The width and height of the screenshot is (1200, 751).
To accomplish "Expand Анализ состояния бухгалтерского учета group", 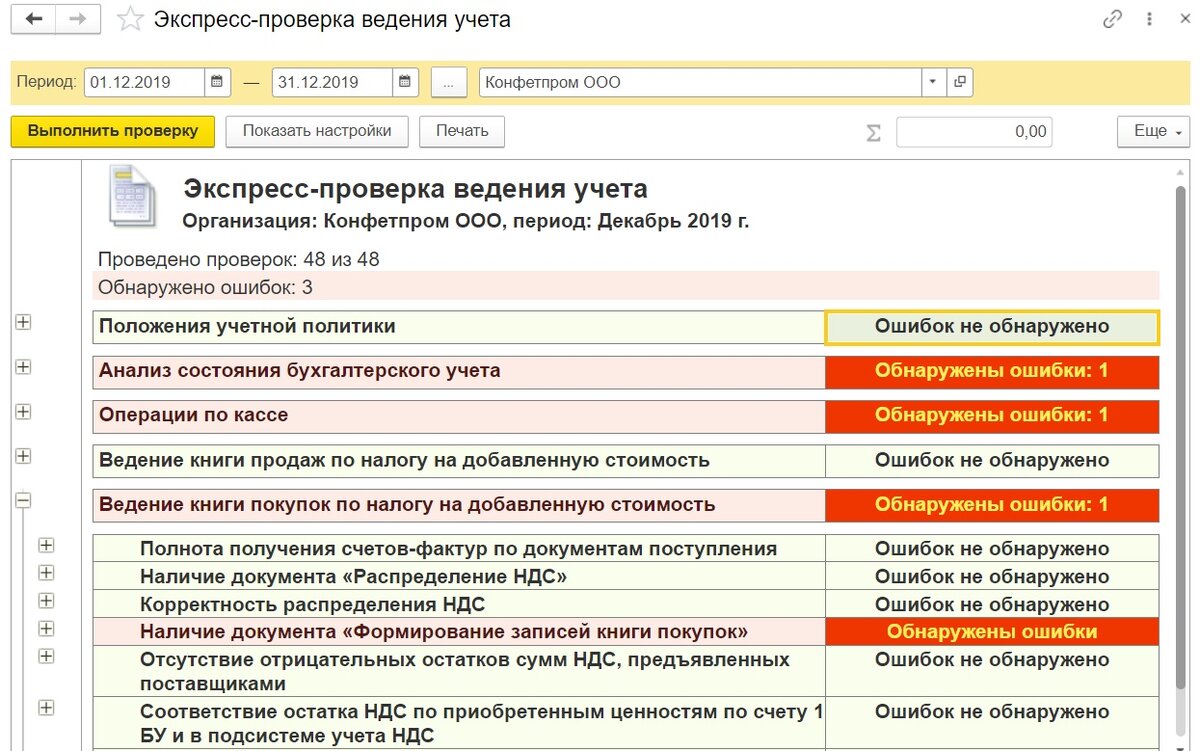I will tap(24, 367).
